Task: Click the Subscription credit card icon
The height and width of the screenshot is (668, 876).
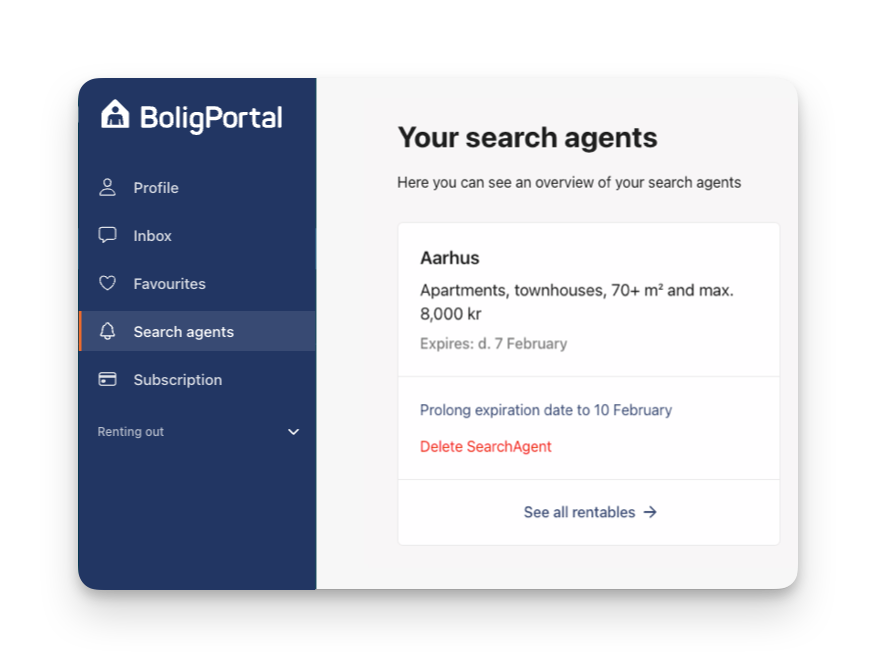Action: [107, 379]
